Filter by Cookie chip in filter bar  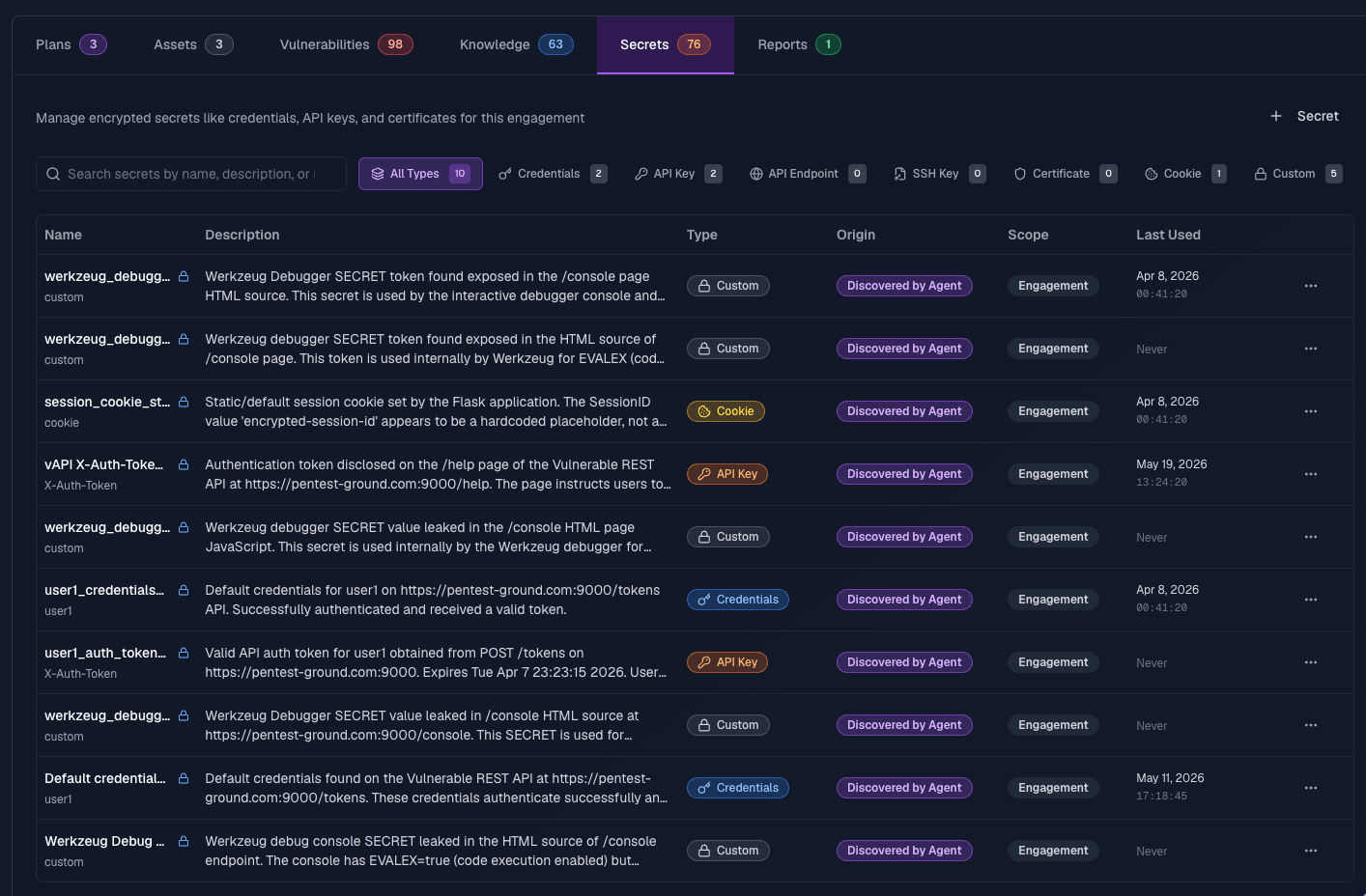coord(1185,174)
